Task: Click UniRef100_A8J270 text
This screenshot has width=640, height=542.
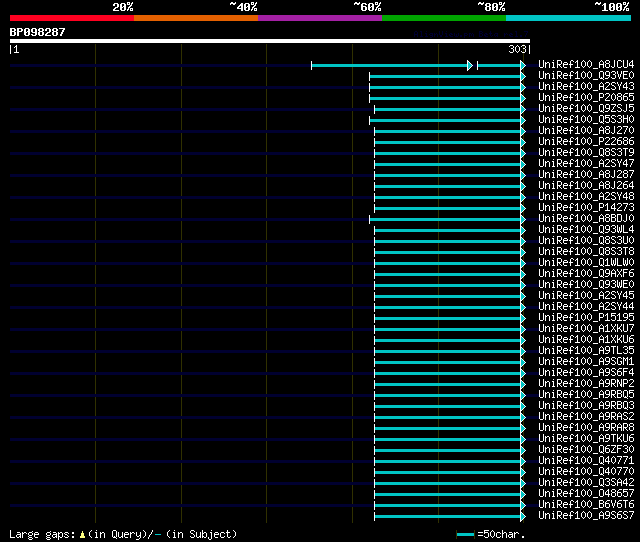Action: pos(586,131)
